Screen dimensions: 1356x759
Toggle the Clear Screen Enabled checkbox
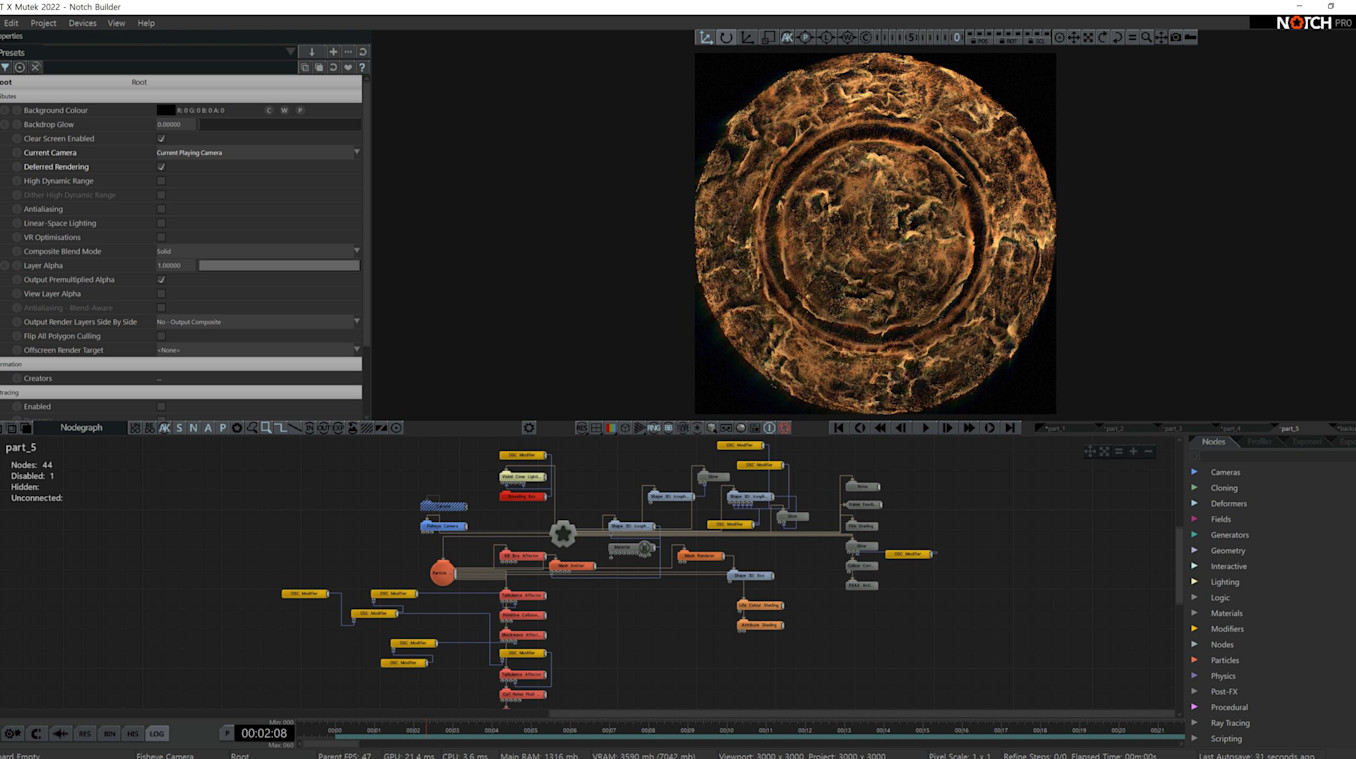[x=161, y=139]
